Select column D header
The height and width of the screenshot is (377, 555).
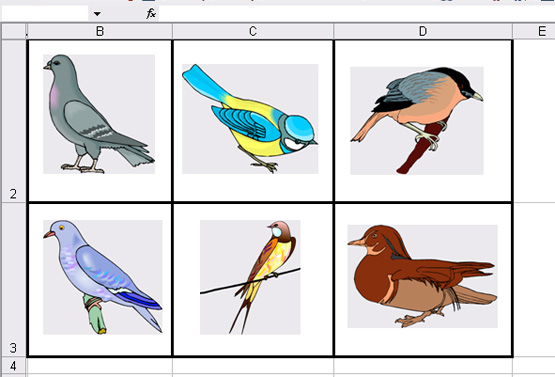click(423, 32)
